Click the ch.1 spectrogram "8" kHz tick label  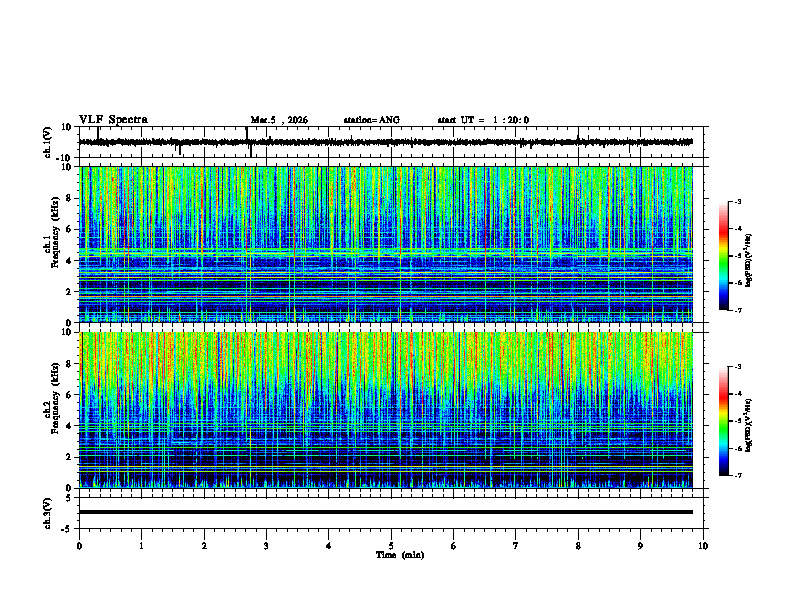coord(70,198)
